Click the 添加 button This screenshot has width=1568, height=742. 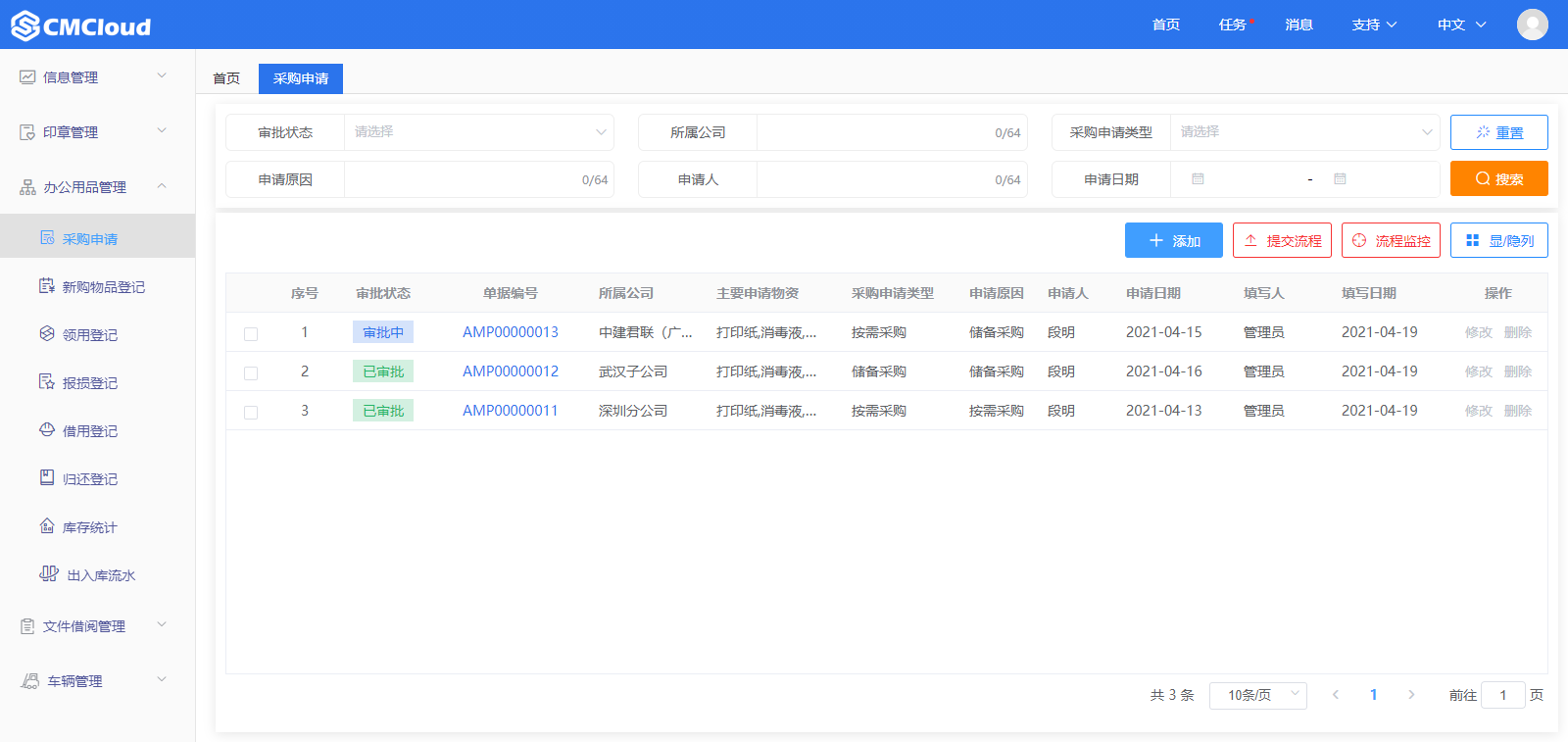(x=1174, y=240)
